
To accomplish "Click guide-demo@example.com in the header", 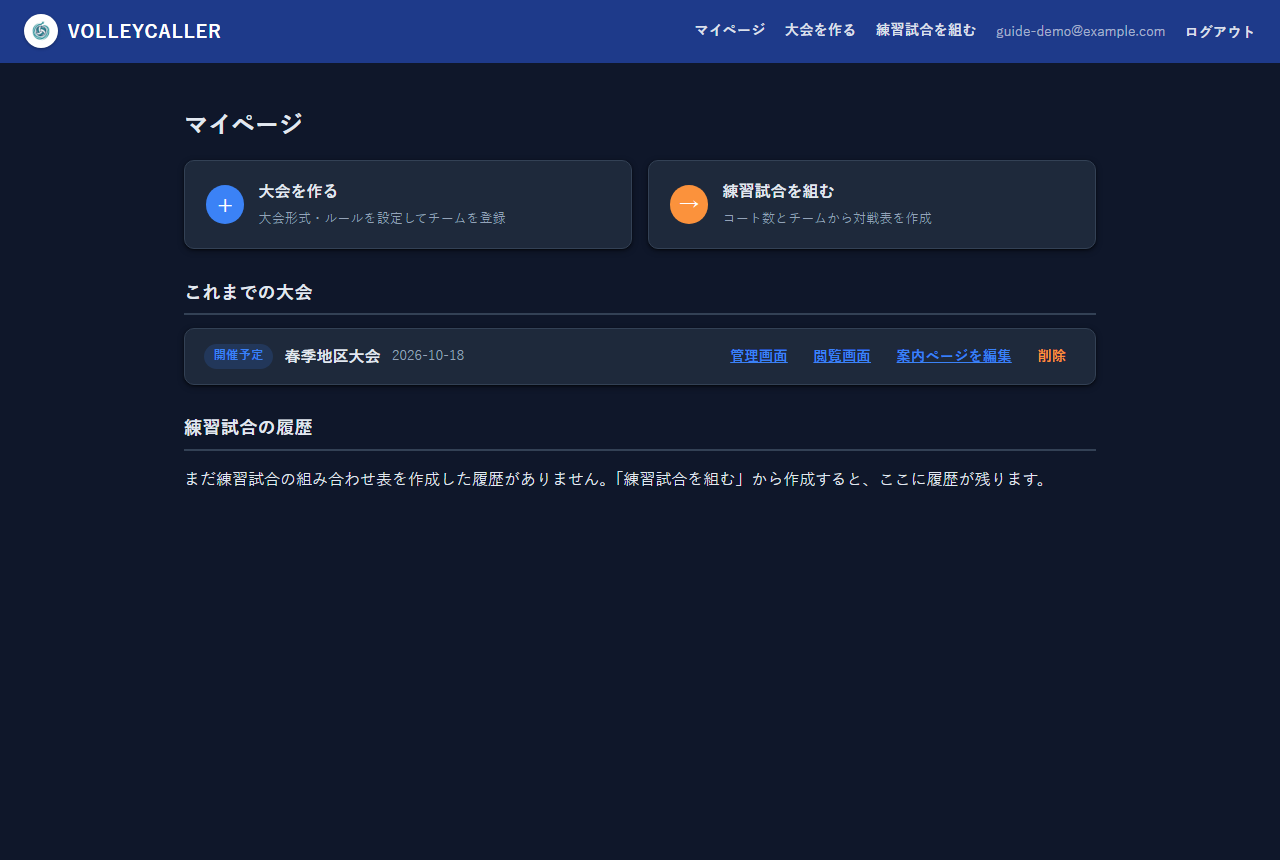I will 1081,31.
